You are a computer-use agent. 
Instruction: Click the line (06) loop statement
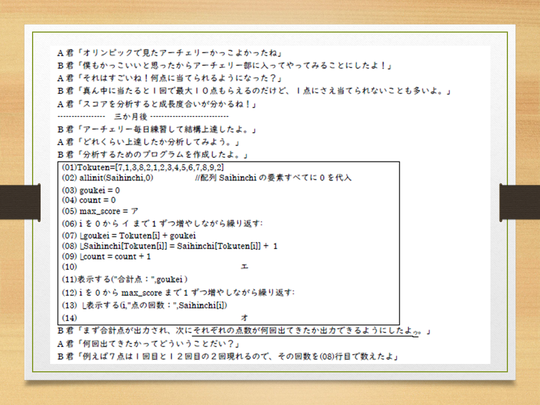tap(162, 224)
